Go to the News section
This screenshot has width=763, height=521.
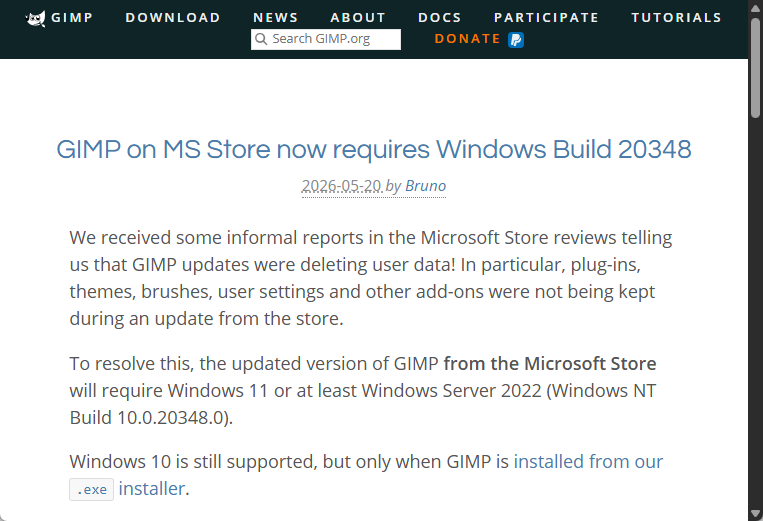(x=275, y=18)
